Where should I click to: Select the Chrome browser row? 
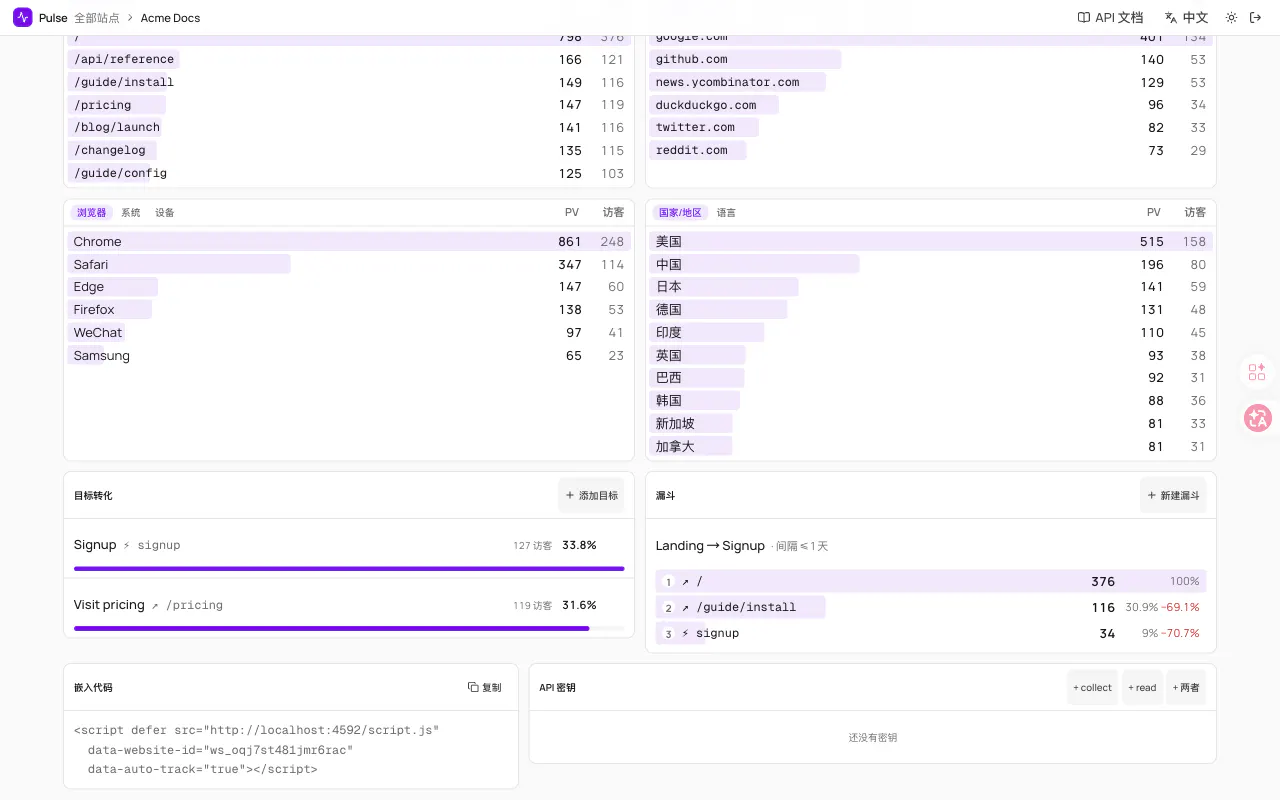tap(349, 241)
